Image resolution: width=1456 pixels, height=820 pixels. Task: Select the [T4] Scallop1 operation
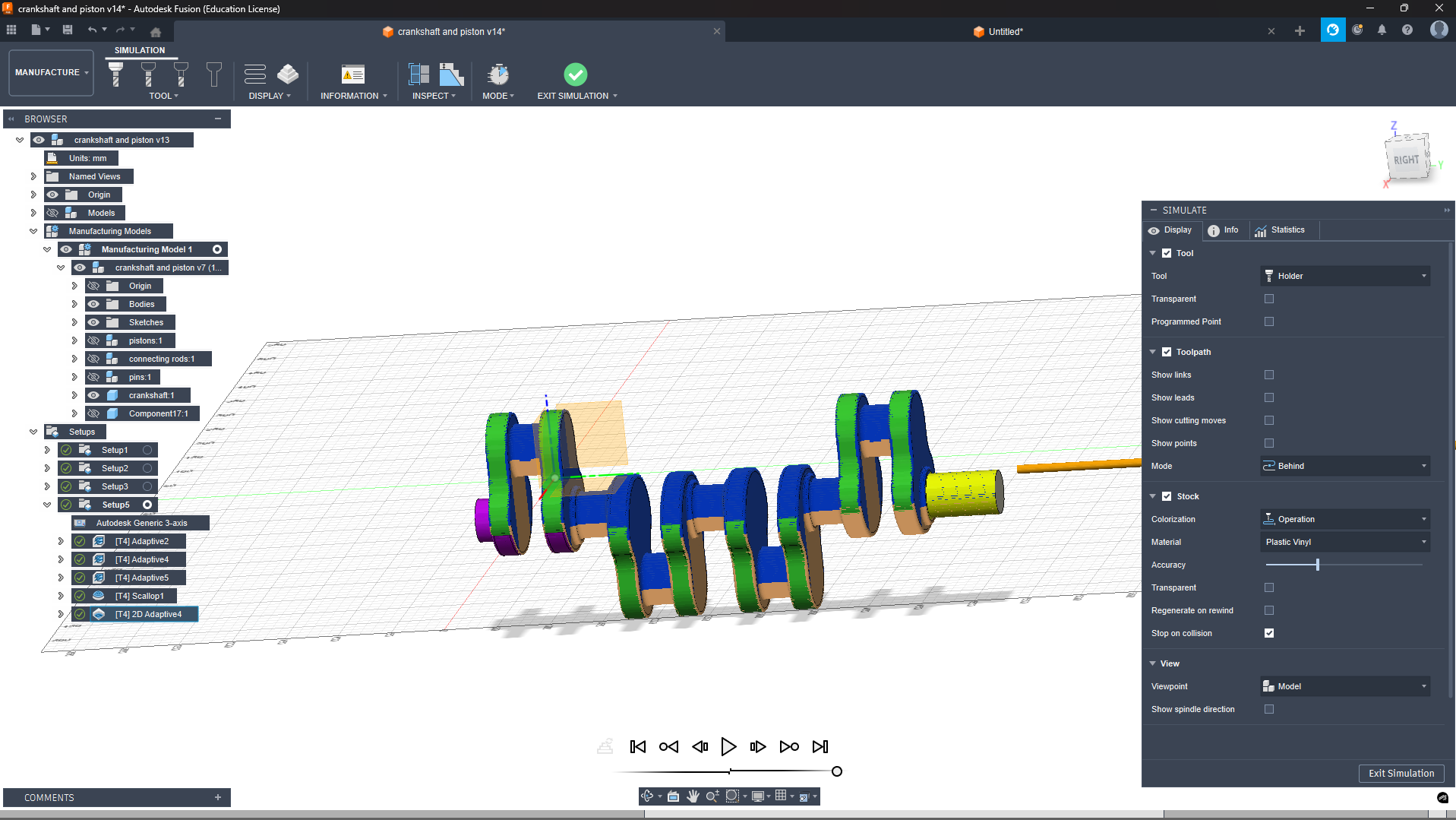coord(139,596)
